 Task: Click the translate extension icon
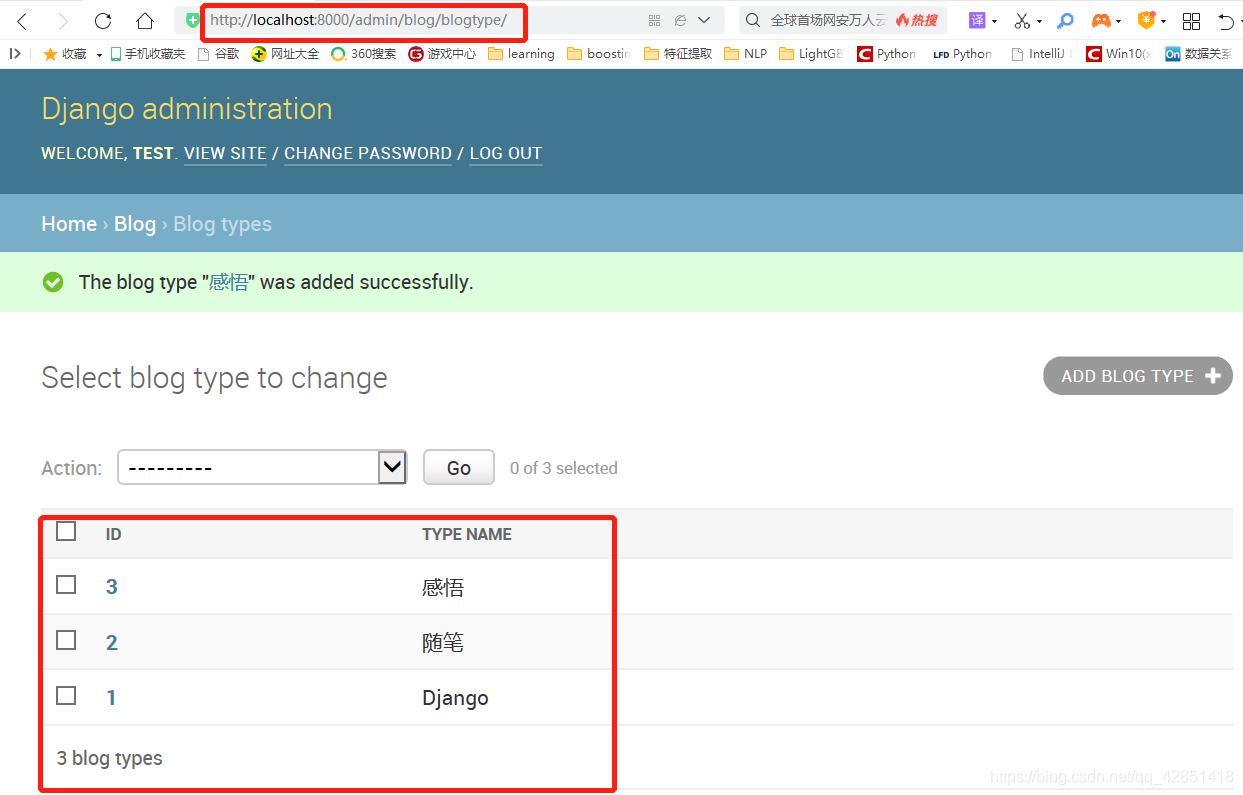click(977, 20)
